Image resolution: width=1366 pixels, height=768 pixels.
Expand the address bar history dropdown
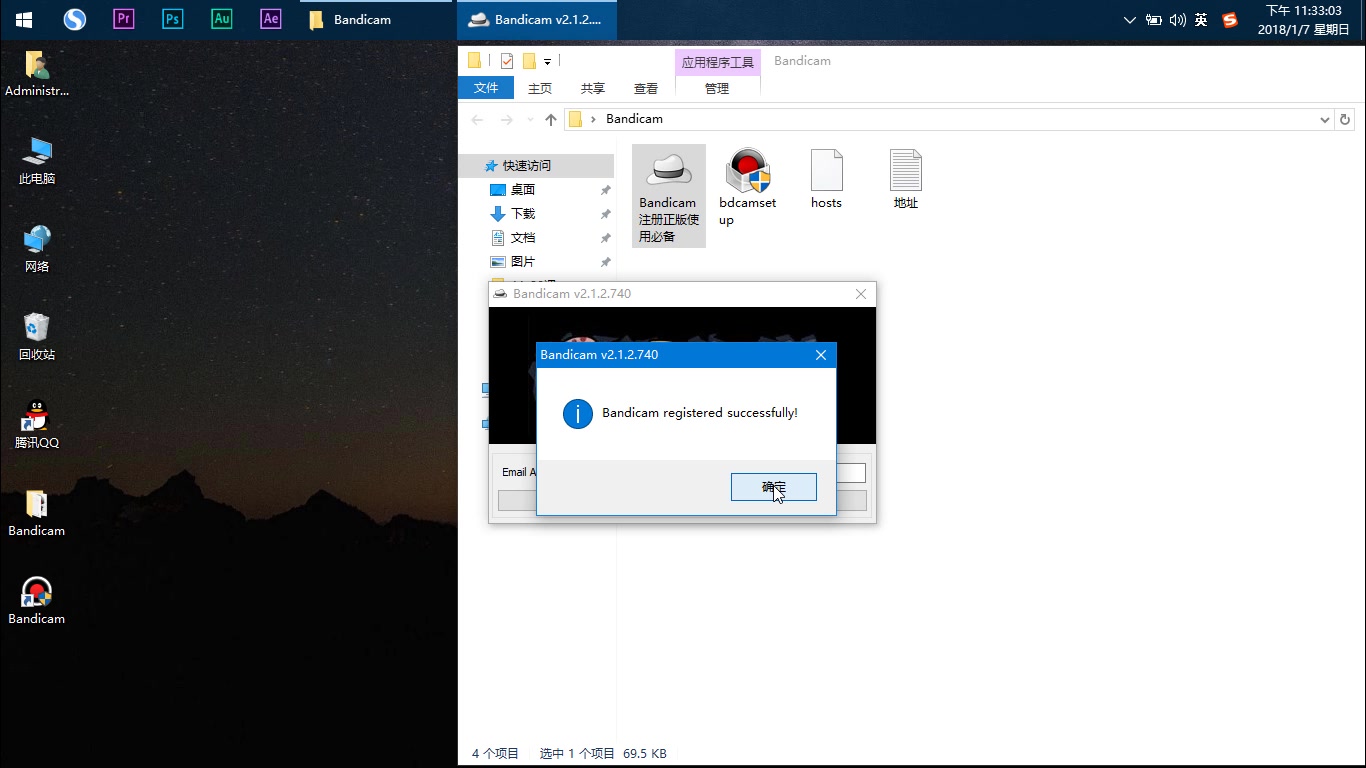[1325, 119]
